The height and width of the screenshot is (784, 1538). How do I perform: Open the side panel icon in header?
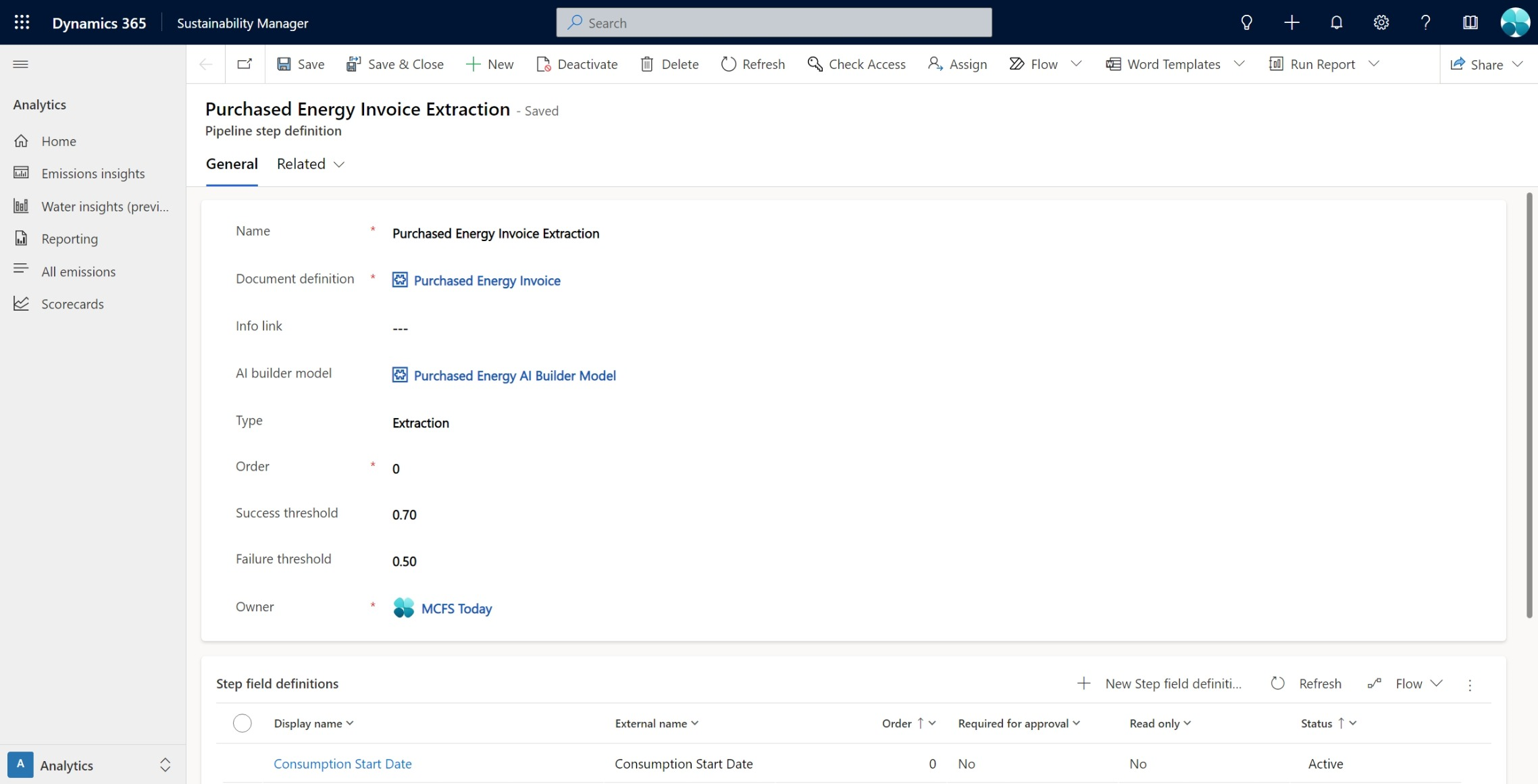click(1470, 22)
